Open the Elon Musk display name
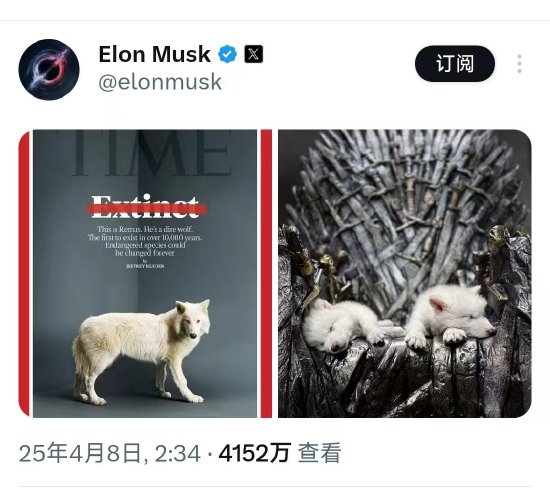This screenshot has height=496, width=550. click(x=154, y=54)
